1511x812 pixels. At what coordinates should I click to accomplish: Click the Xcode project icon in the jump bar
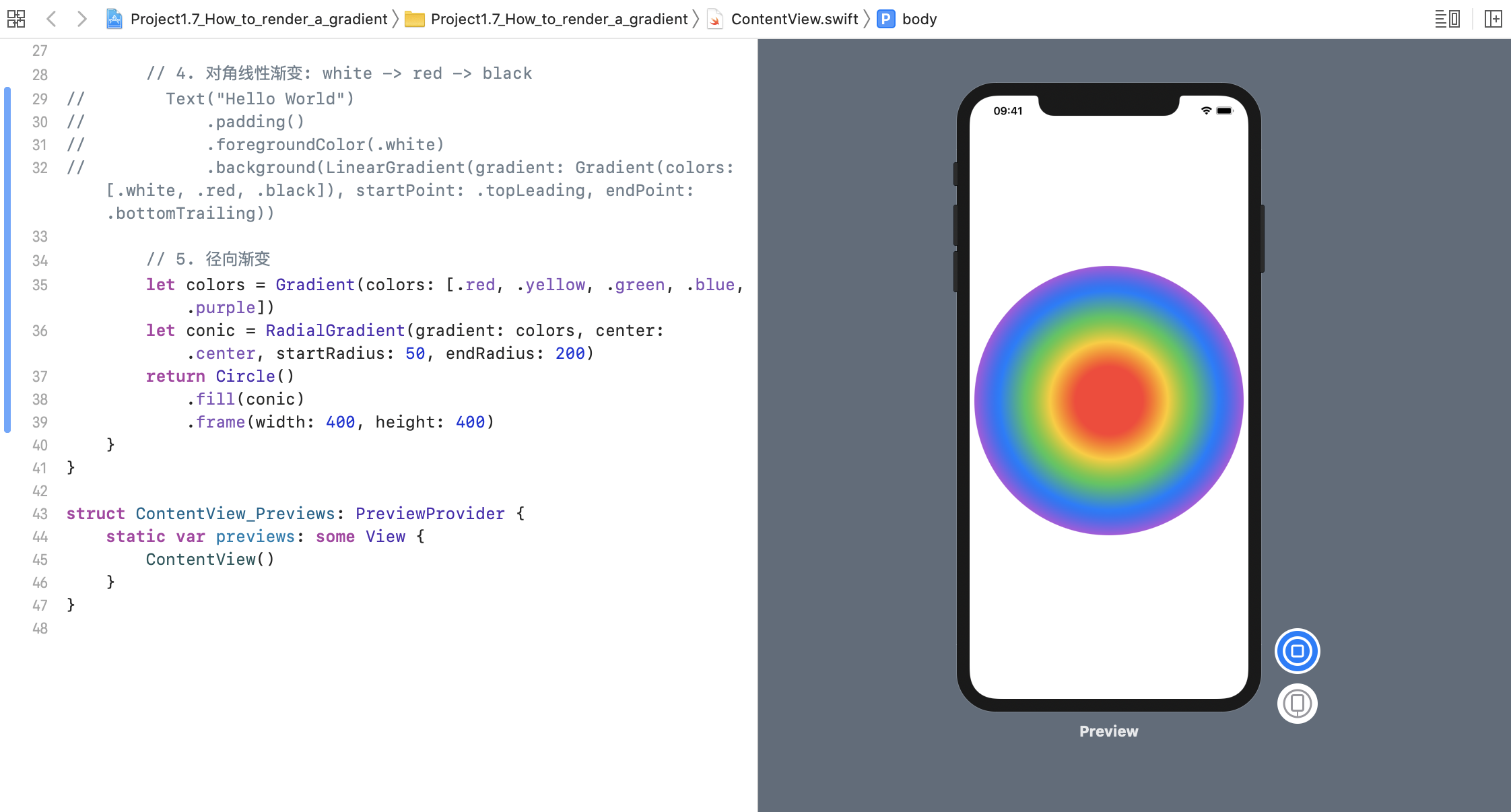[114, 19]
